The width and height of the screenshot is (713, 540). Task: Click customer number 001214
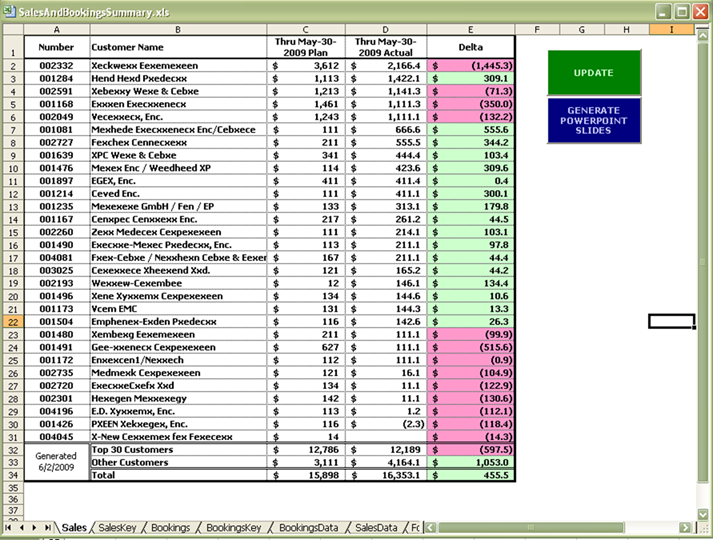pyautogui.click(x=56, y=194)
